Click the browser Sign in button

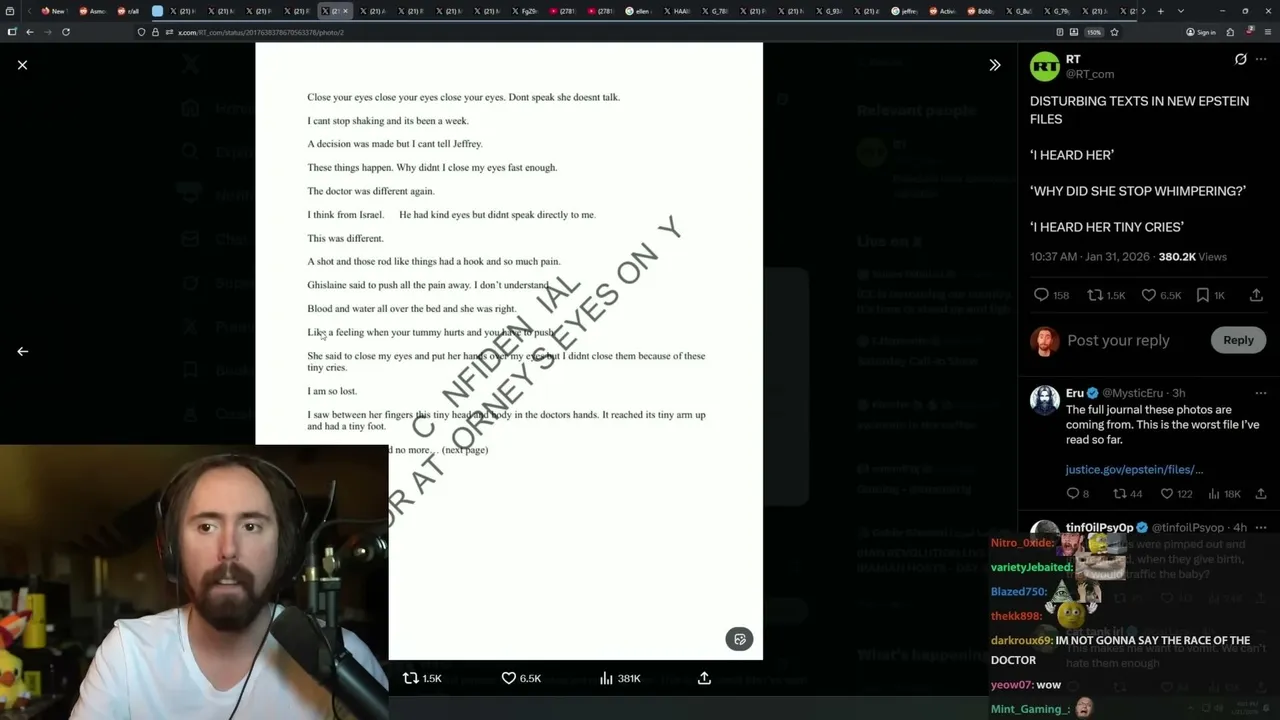point(1201,32)
